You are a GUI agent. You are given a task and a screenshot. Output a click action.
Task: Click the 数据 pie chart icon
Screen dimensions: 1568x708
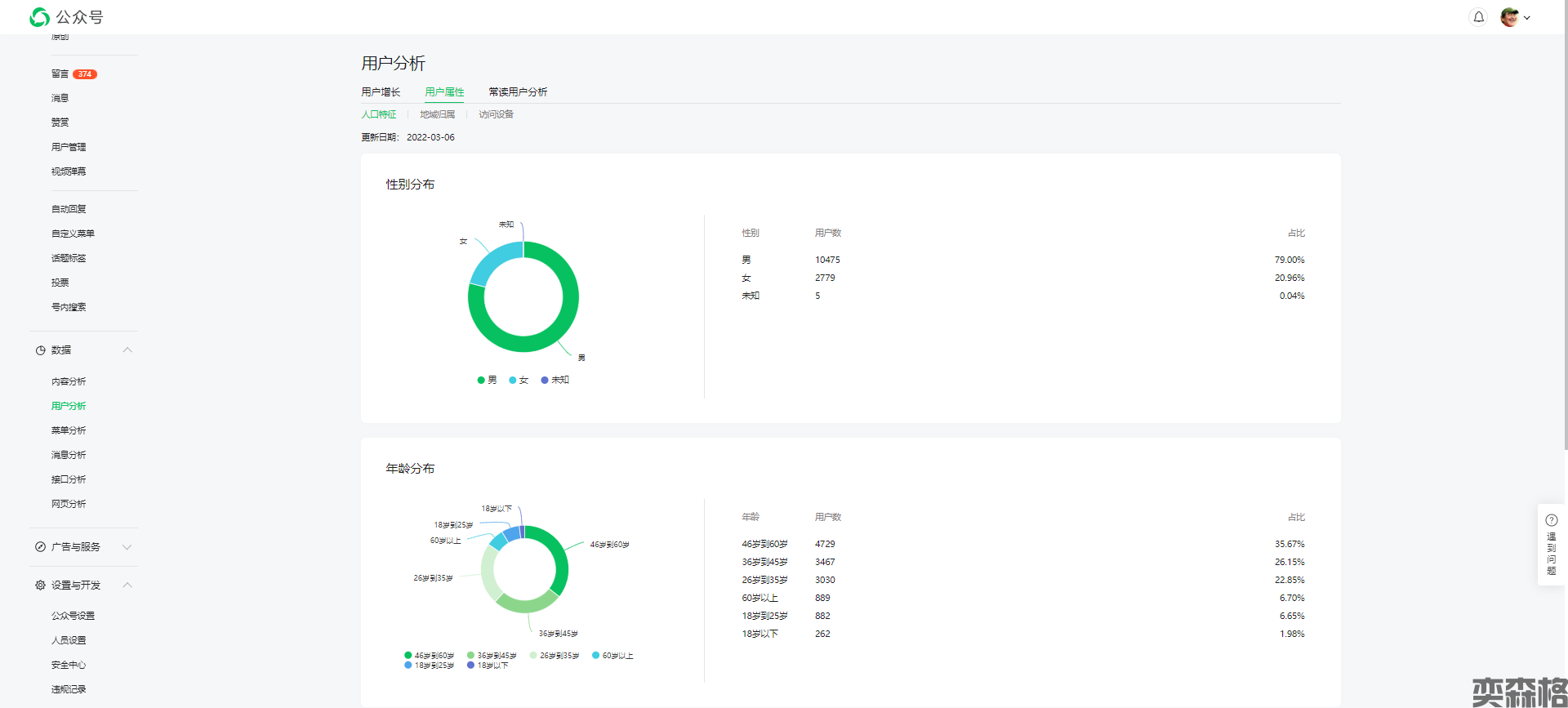pos(40,350)
